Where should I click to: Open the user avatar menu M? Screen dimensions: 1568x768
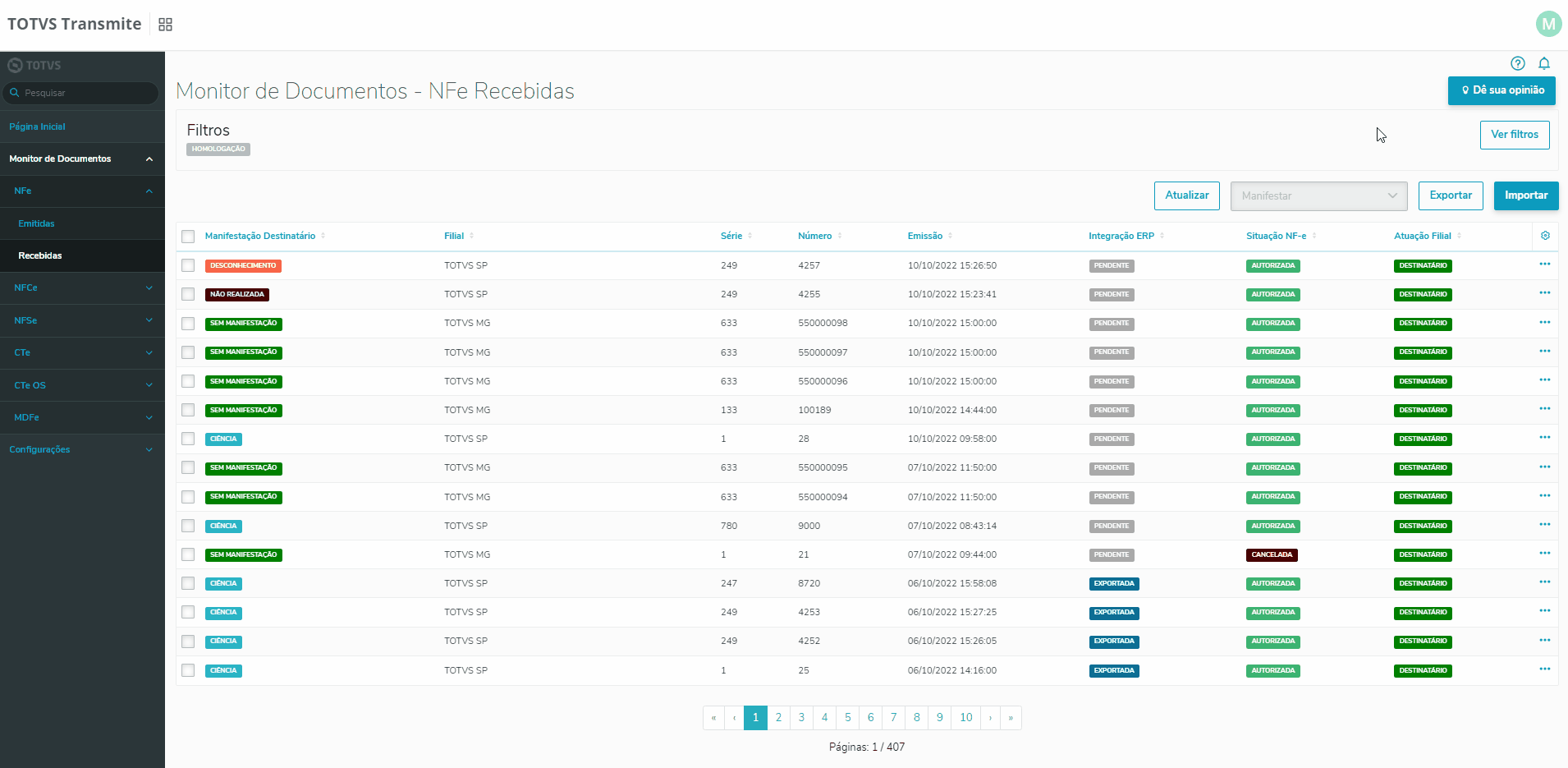tap(1548, 24)
